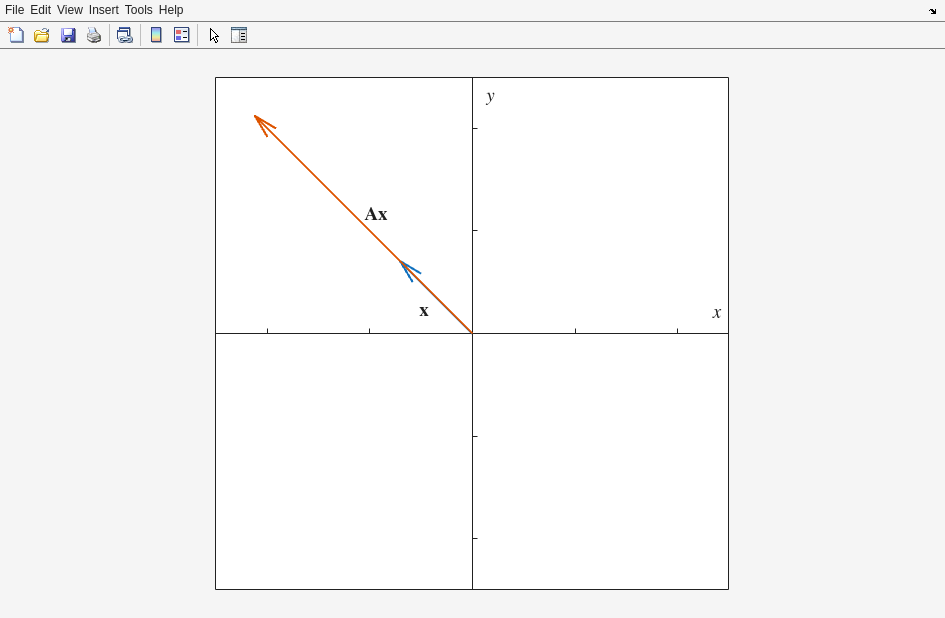Click the Link Plot toolbar icon
Viewport: 945px width, 618px height.
click(x=124, y=35)
